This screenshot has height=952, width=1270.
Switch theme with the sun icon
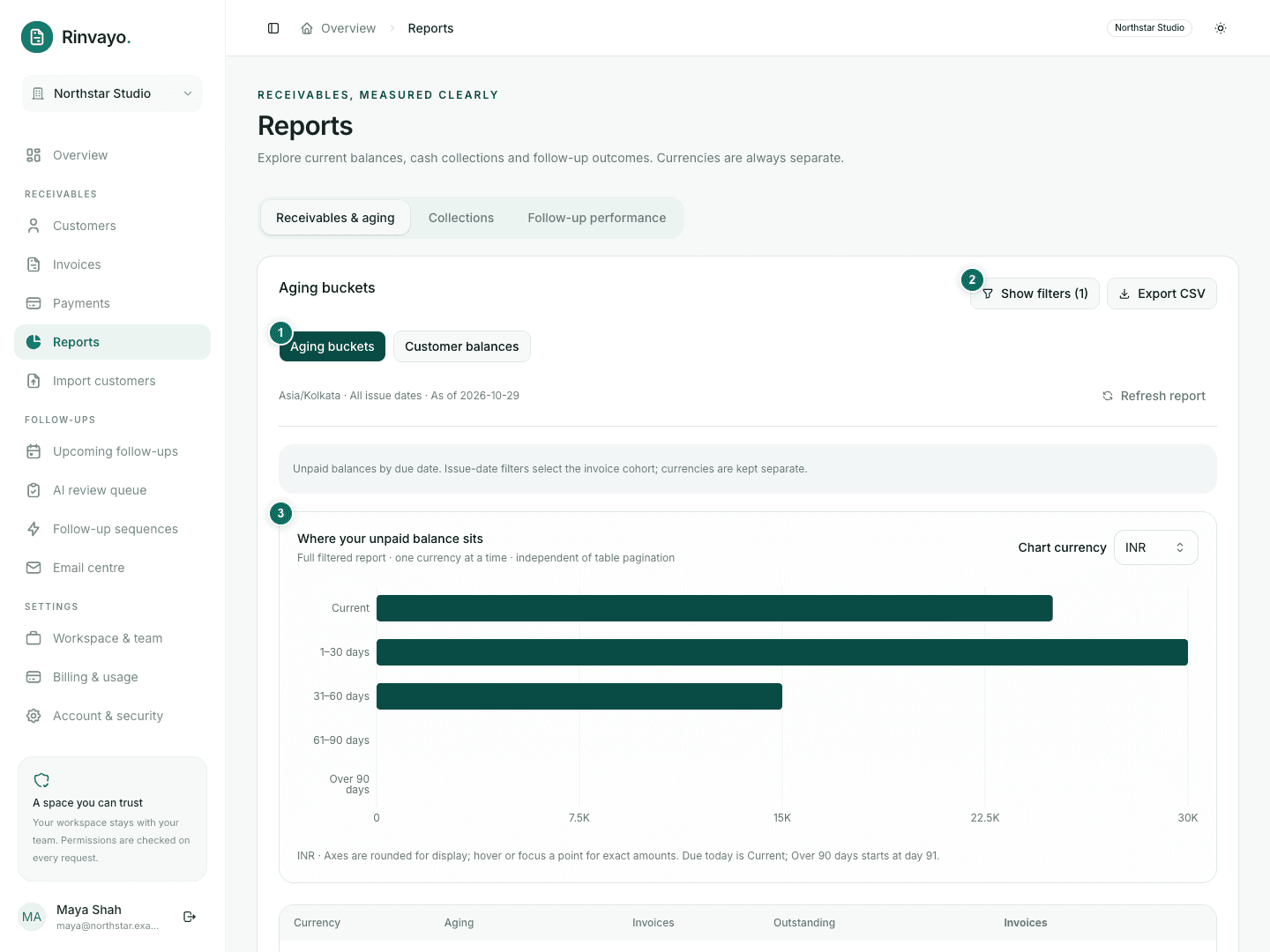[x=1221, y=28]
